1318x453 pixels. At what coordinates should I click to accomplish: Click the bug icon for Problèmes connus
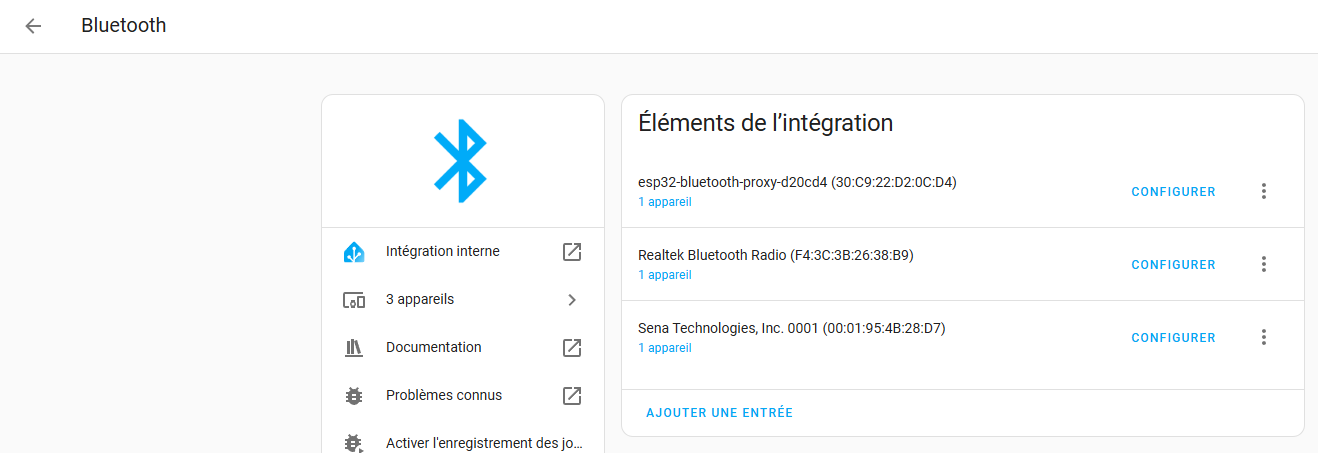[353, 396]
